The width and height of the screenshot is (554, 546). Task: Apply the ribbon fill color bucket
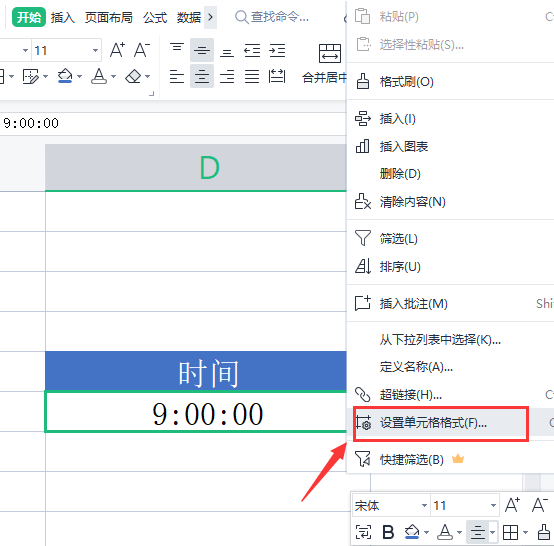coord(65,76)
